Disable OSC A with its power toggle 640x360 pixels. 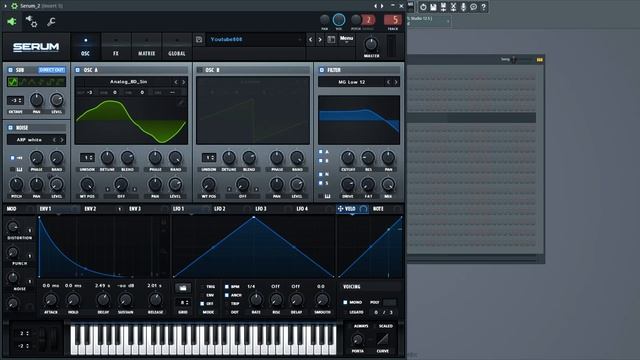(78, 70)
